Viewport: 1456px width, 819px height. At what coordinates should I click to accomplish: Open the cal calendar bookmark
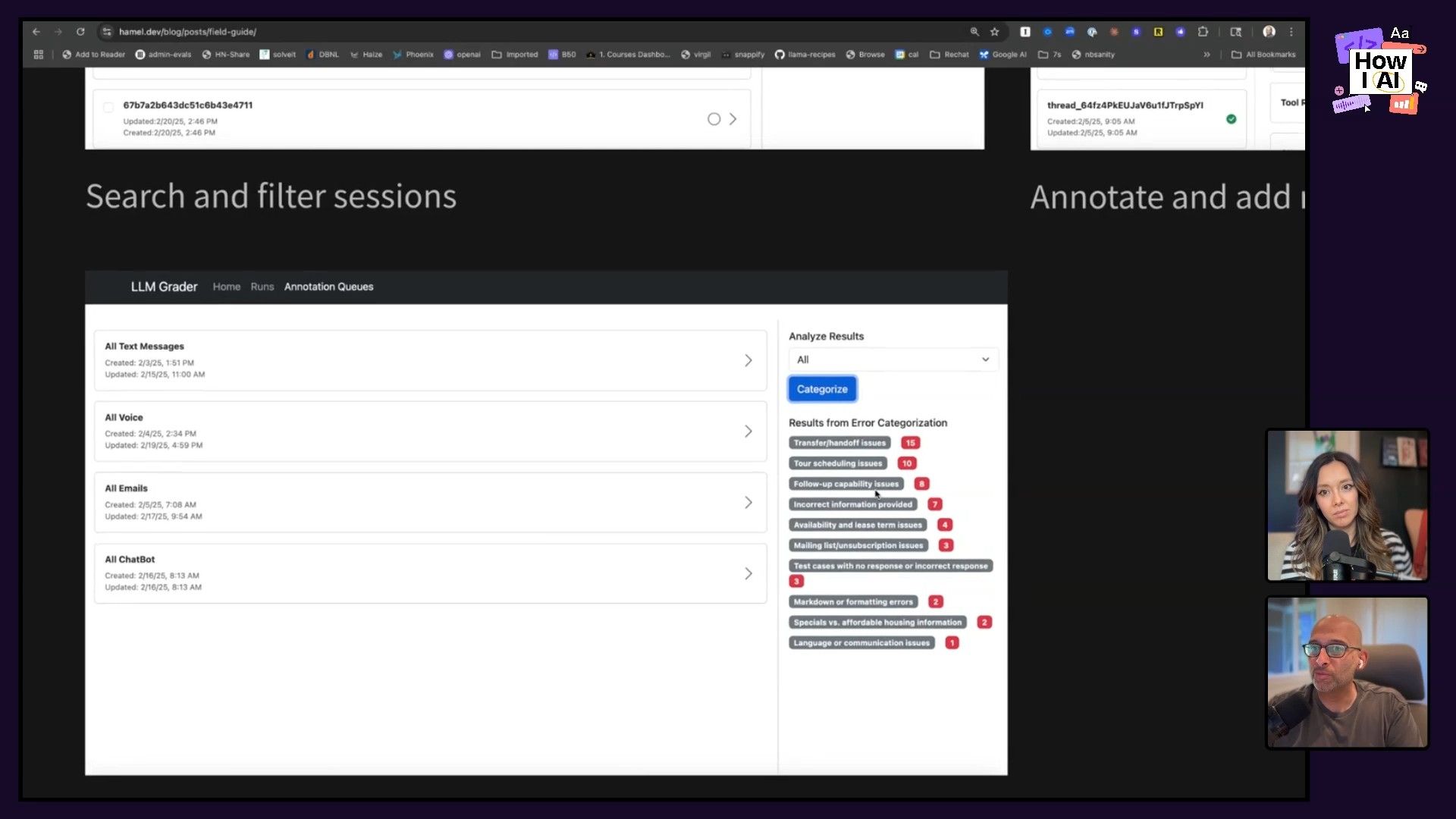907,55
